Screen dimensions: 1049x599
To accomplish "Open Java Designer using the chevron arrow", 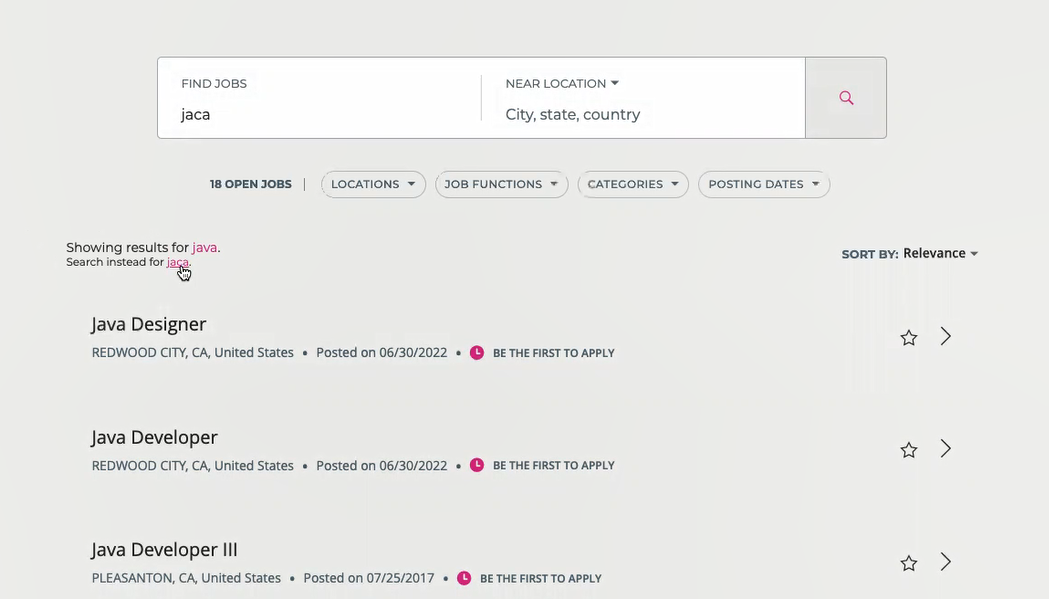I will [x=946, y=337].
